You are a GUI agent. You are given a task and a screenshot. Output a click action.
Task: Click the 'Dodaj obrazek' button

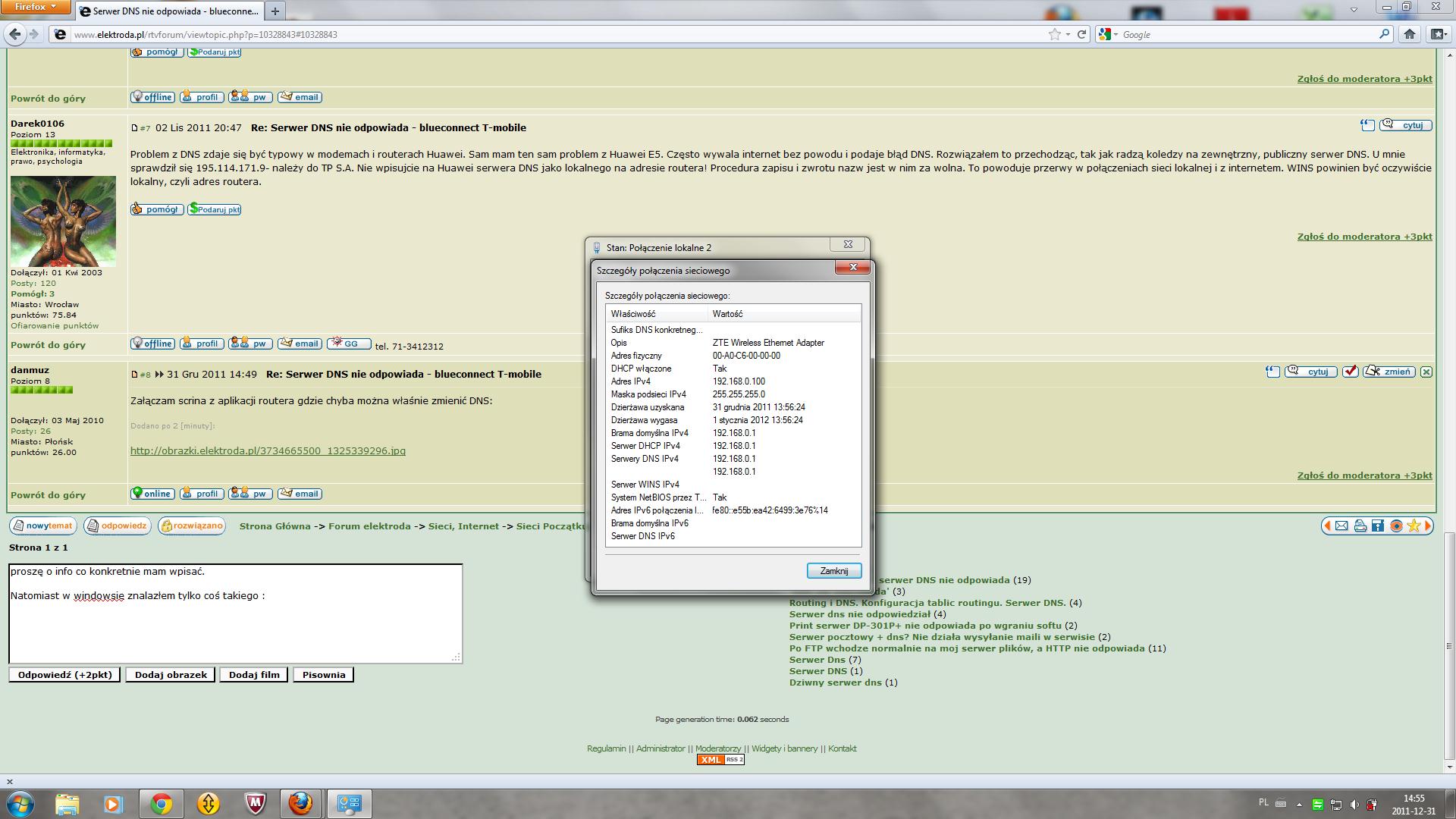tap(171, 675)
